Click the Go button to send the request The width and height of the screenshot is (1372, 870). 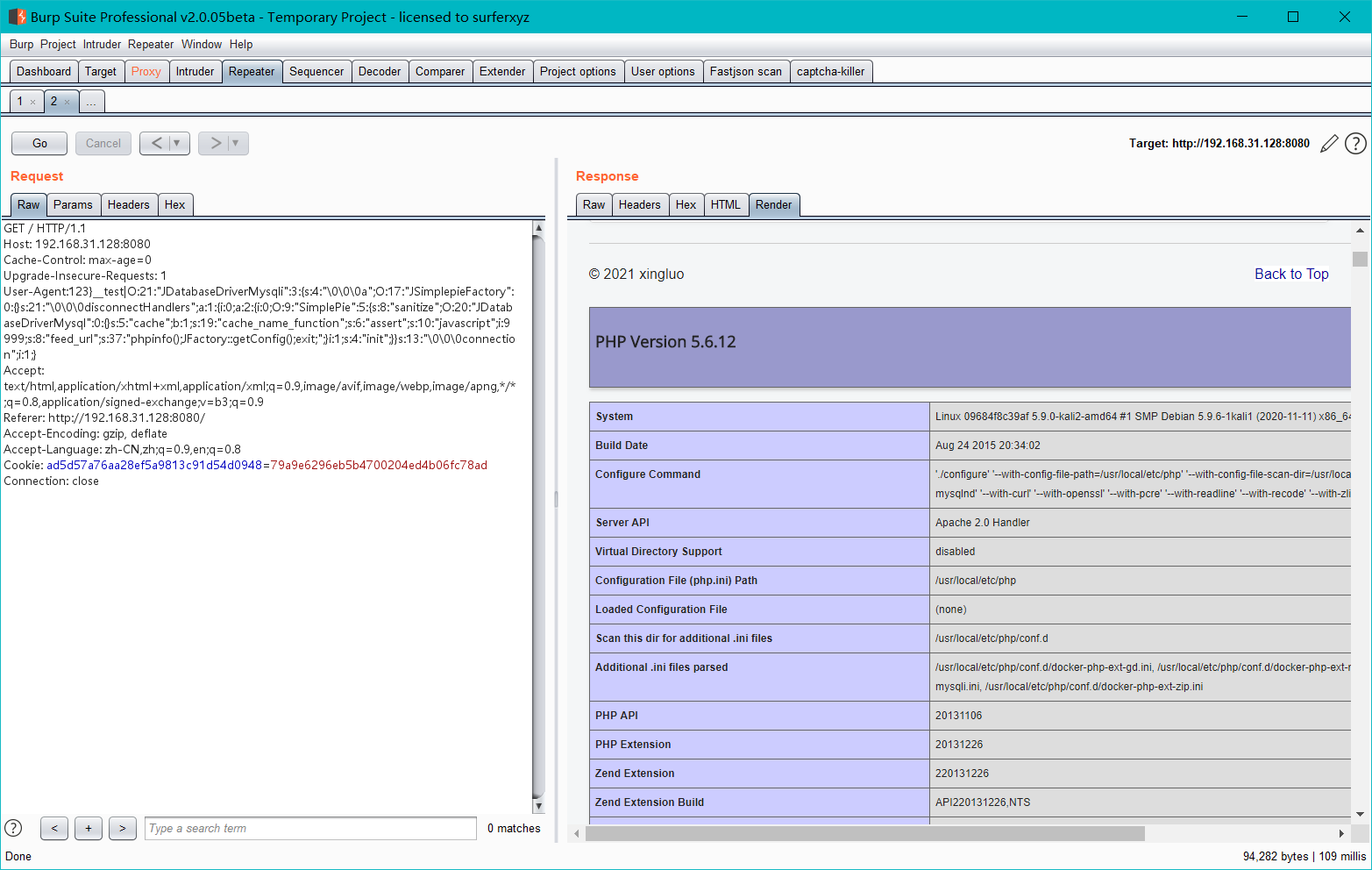click(x=39, y=143)
